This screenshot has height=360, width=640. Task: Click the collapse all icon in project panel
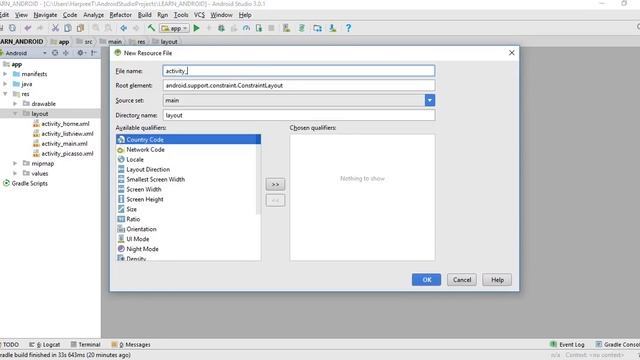click(66, 53)
